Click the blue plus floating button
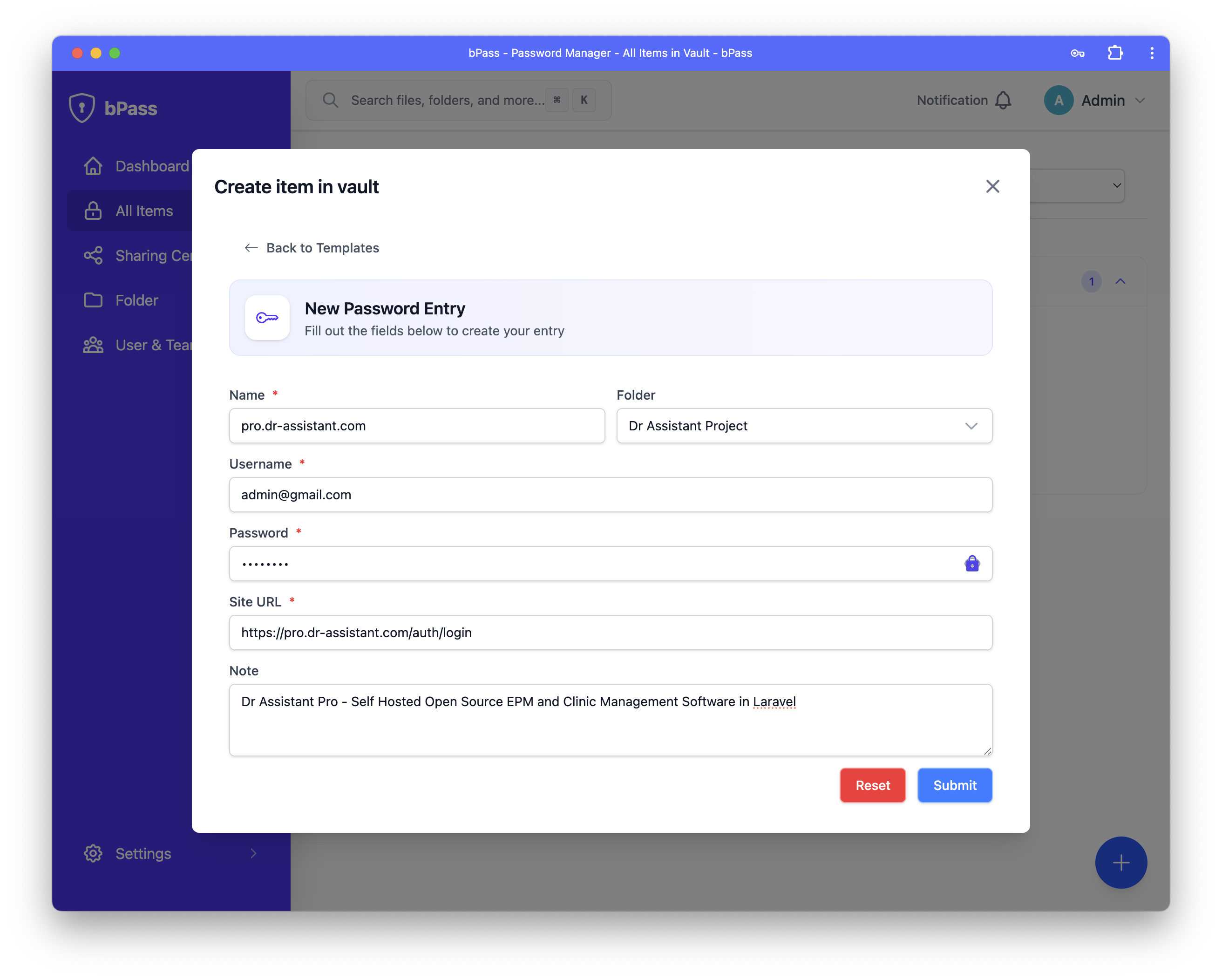1222x980 pixels. (1120, 862)
